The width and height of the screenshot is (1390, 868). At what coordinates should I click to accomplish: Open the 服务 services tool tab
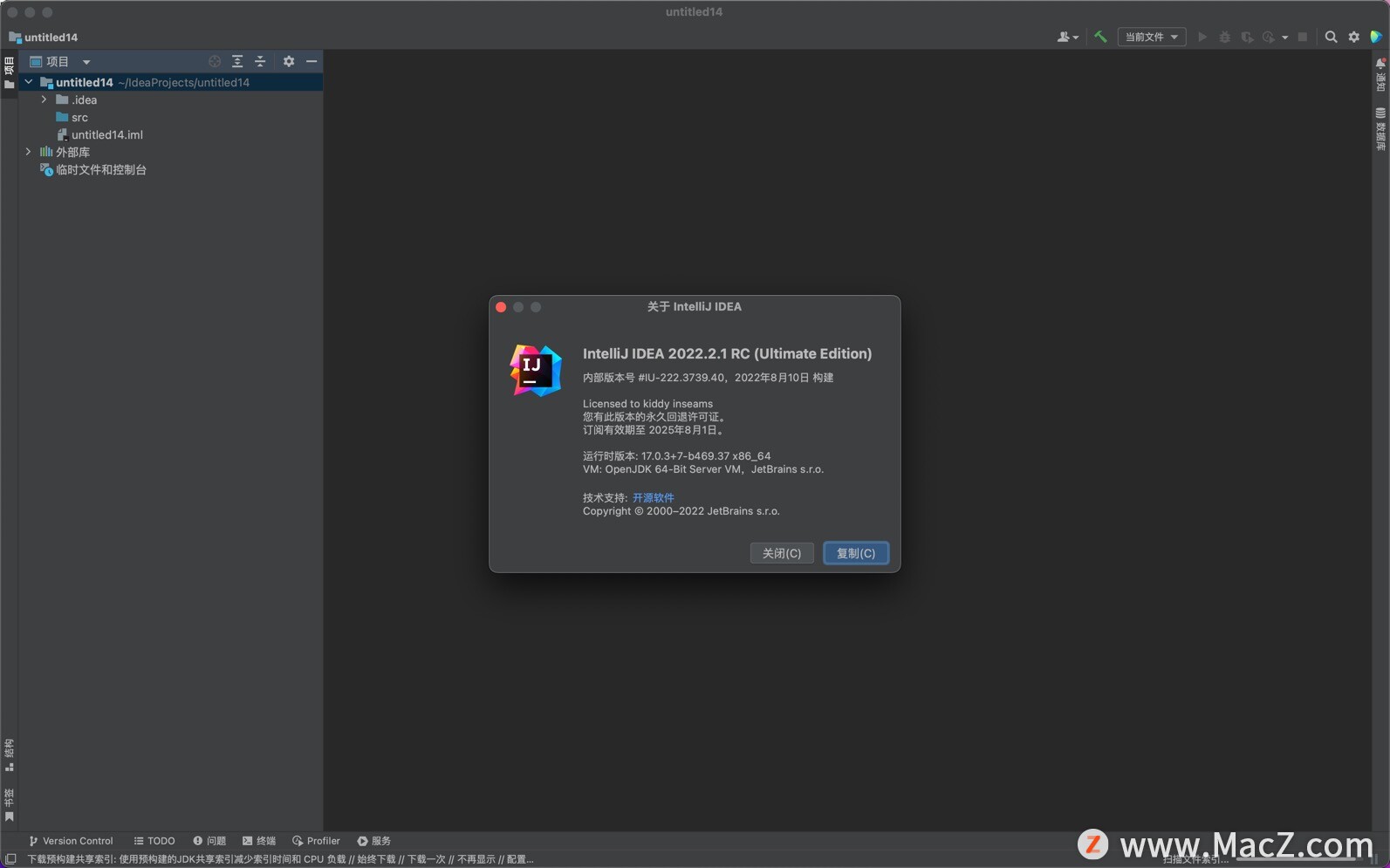373,841
